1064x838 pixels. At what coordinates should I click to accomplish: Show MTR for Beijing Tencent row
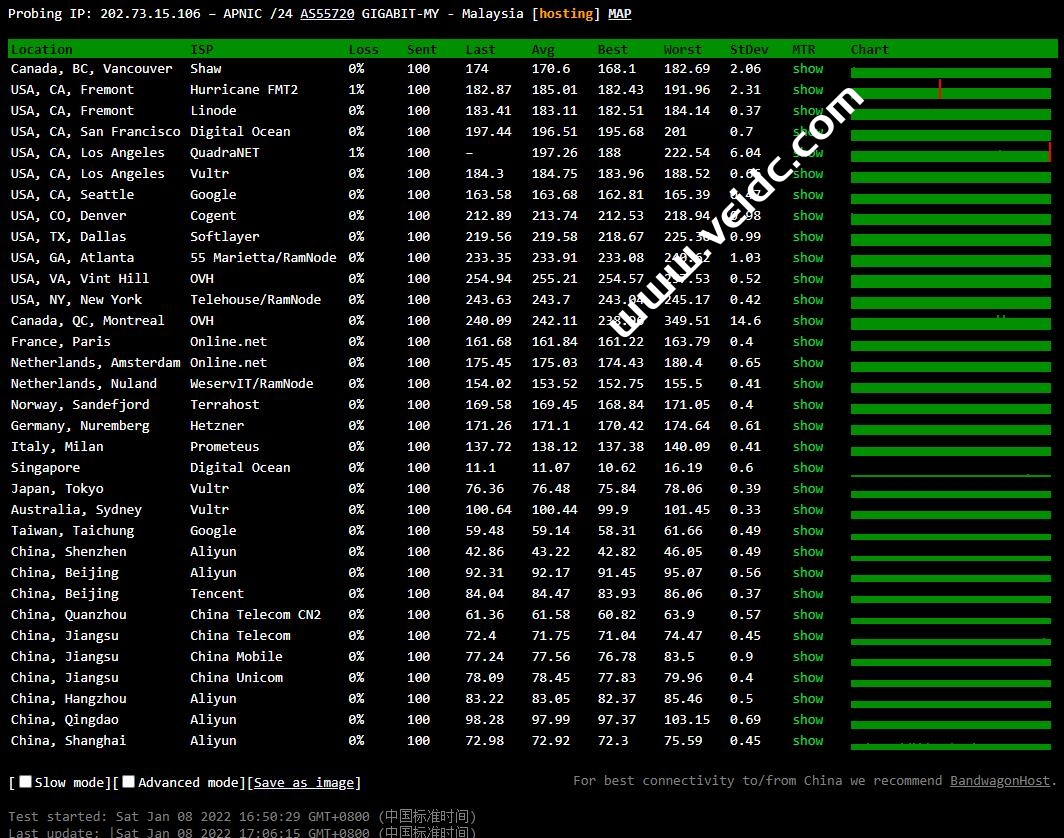[x=808, y=594]
